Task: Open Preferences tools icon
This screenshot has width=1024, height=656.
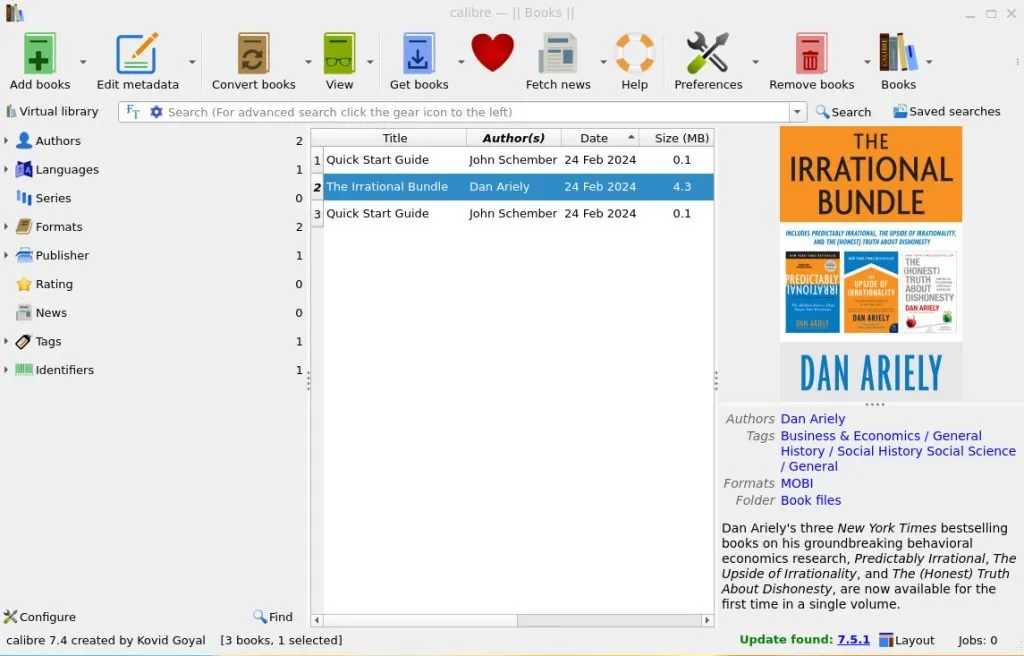Action: (x=708, y=53)
